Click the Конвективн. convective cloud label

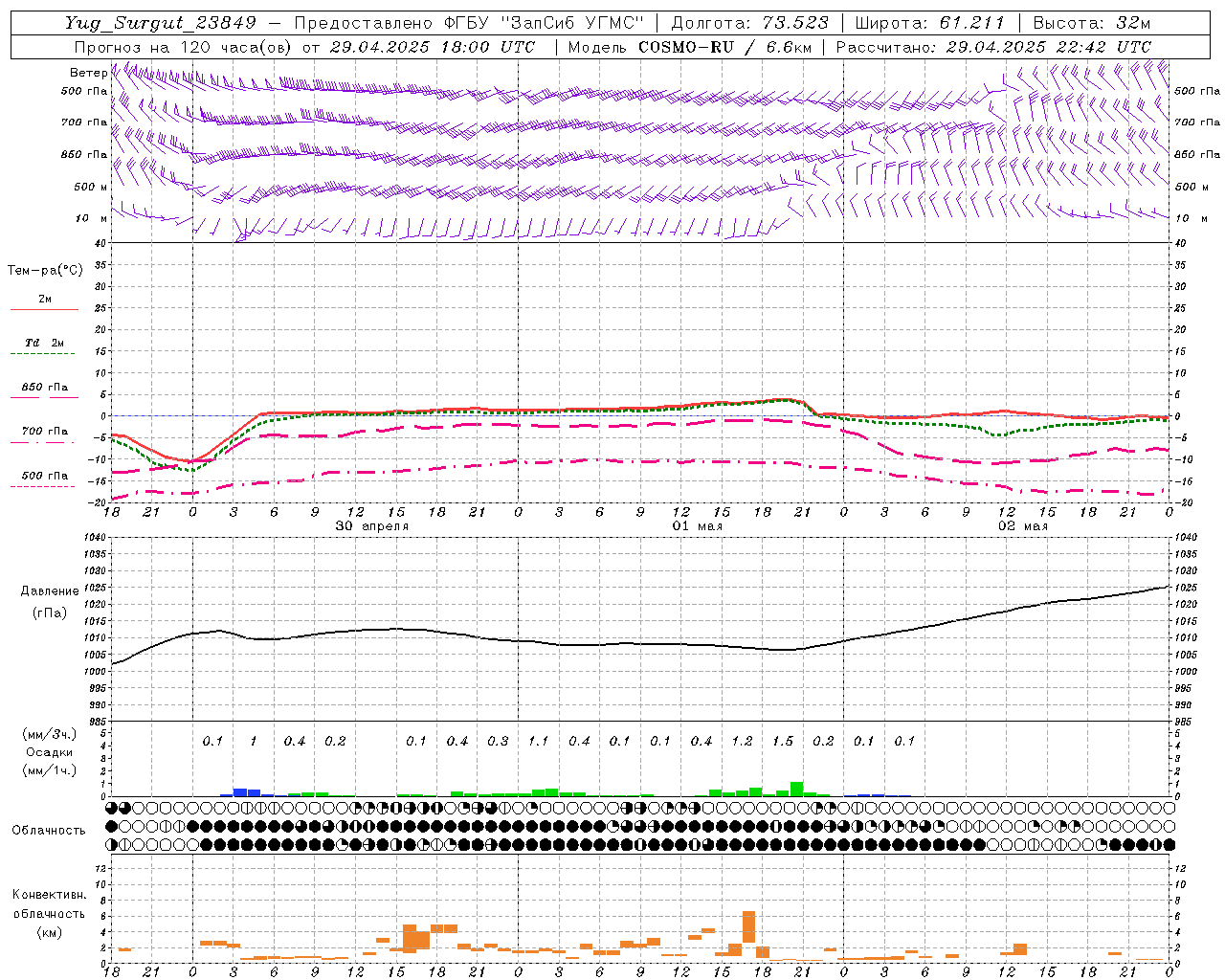[x=49, y=895]
